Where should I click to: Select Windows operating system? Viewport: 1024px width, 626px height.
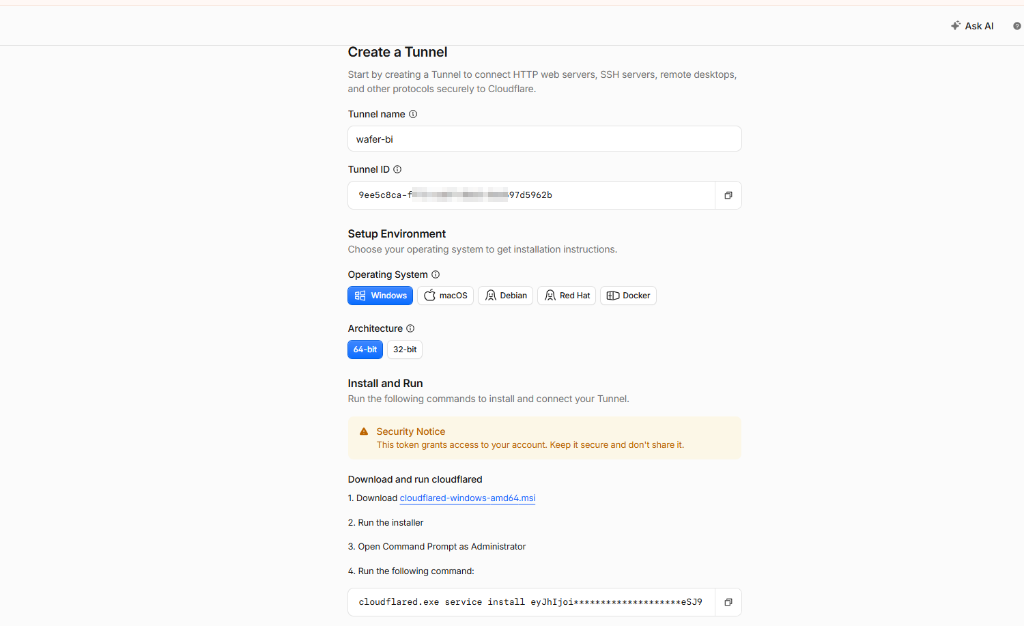(380, 296)
